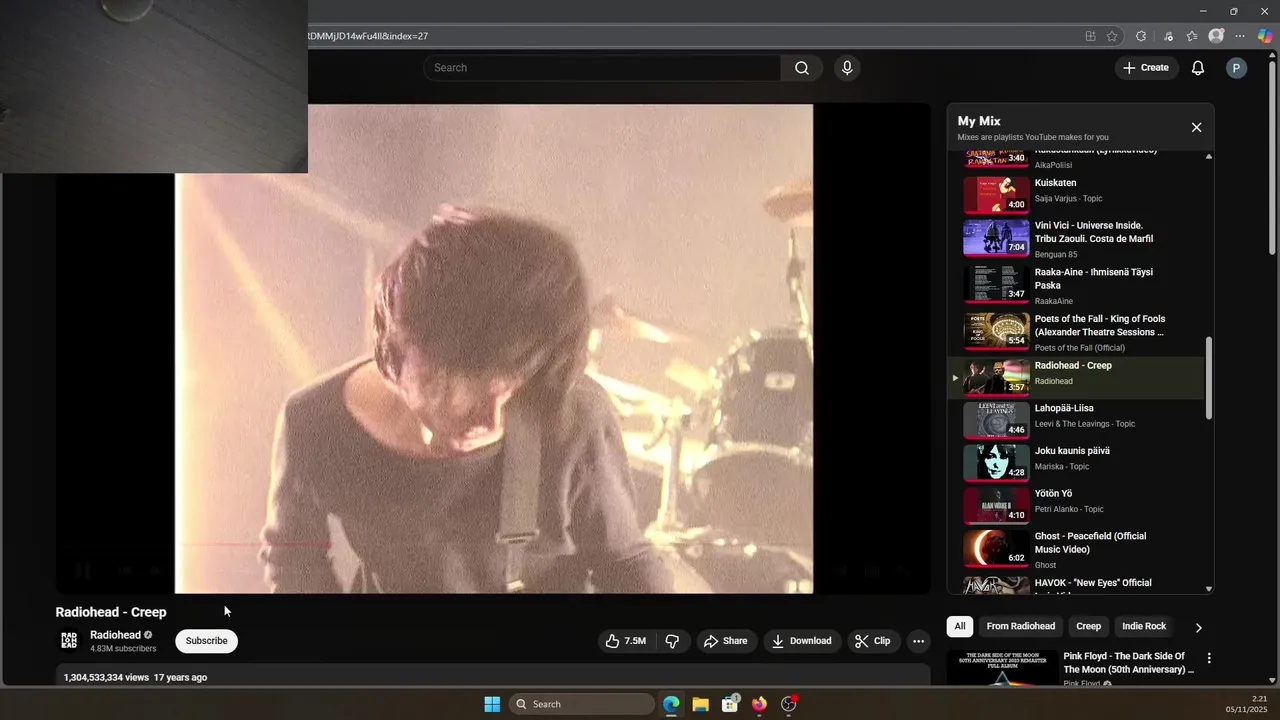The width and height of the screenshot is (1280, 720).
Task: Open the Windows Start menu
Action: click(492, 704)
